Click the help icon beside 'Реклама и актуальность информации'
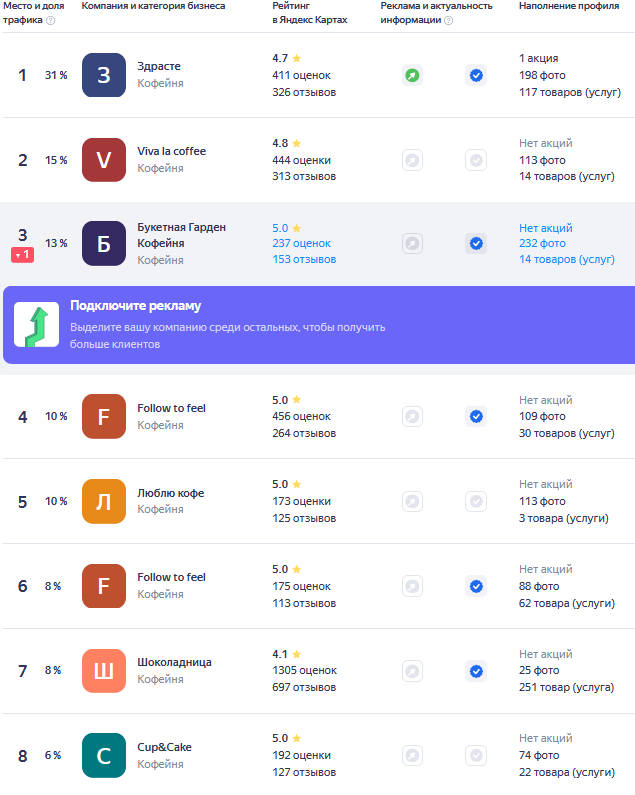This screenshot has height=795, width=635. coord(448,21)
